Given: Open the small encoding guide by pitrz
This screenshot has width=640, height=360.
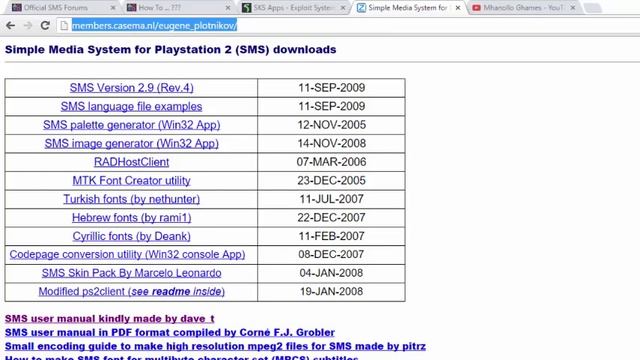Looking at the screenshot, I should 215,346.
